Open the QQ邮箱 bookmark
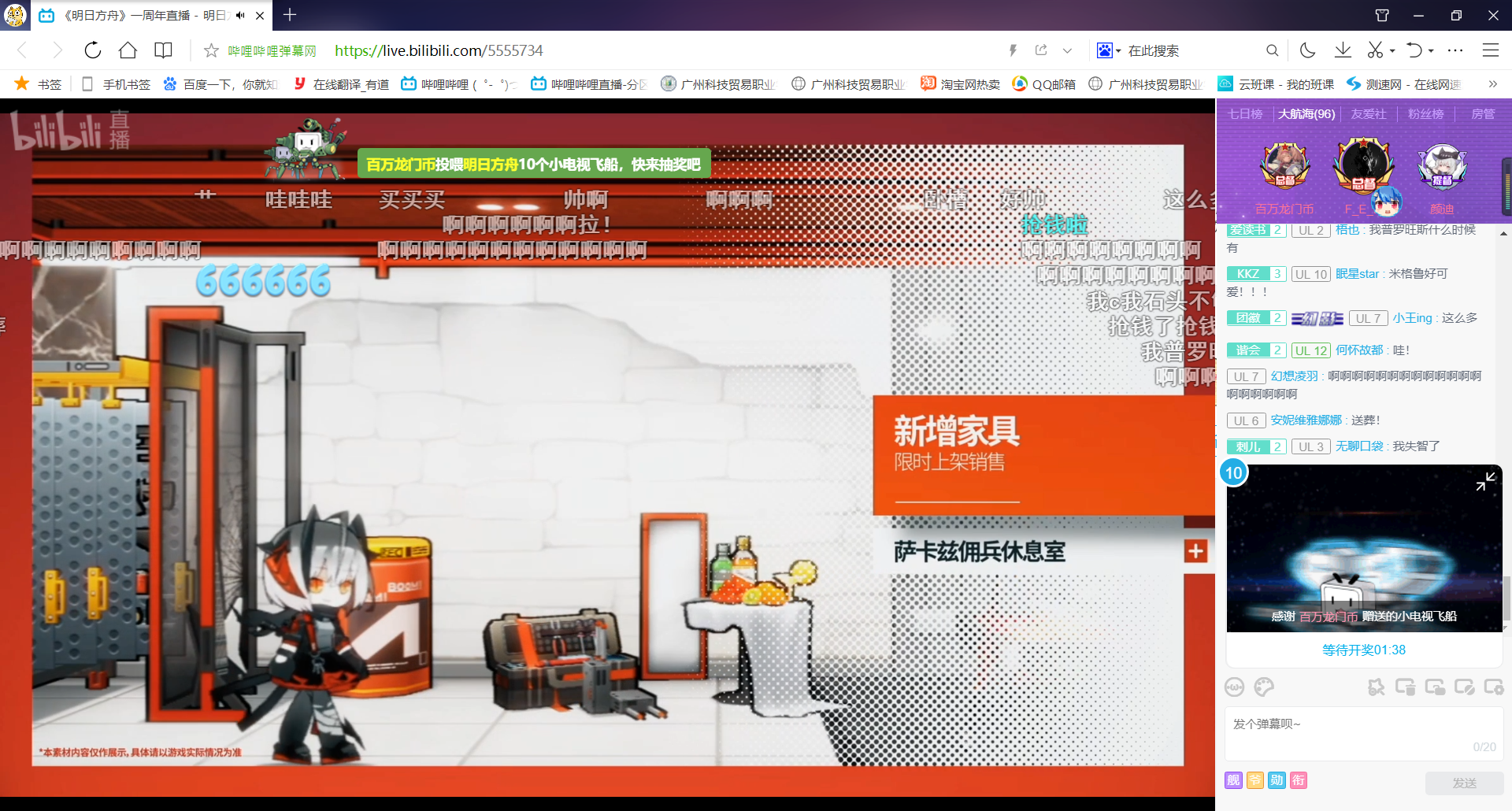 tap(1043, 83)
